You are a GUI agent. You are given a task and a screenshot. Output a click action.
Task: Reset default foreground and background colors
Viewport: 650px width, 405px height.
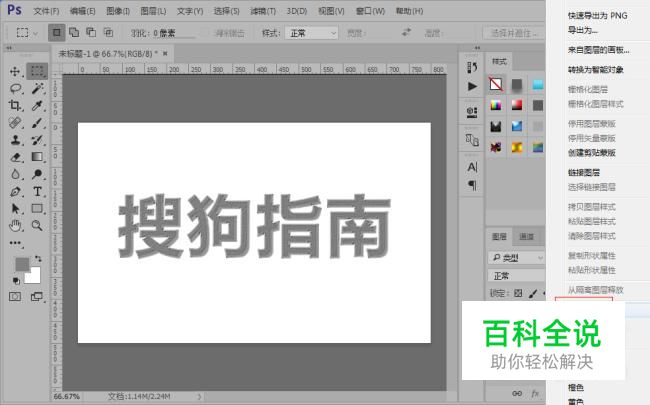(x=16, y=281)
